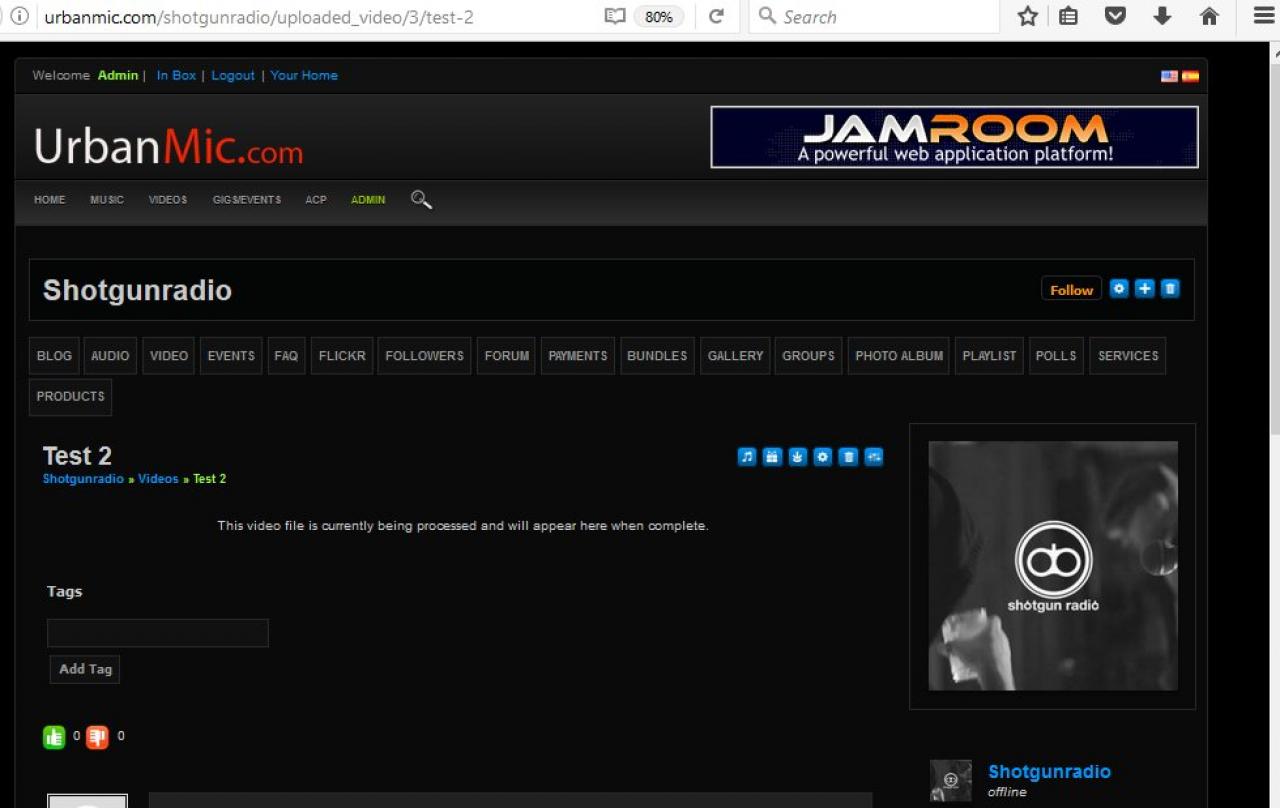Viewport: 1280px width, 808px height.
Task: Open ADMIN in the site menu
Action: coord(368,200)
